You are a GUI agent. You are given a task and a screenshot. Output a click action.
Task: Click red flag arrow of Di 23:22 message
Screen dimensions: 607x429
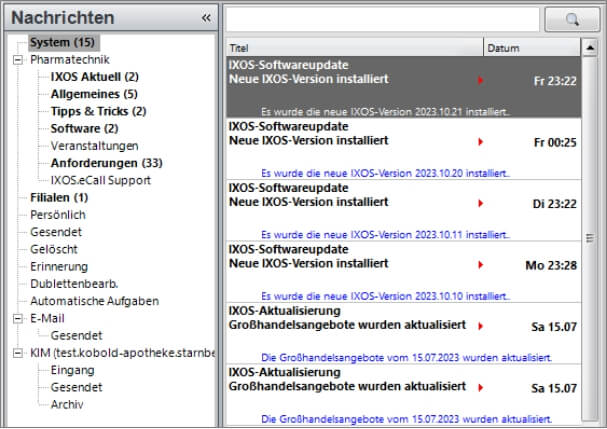click(480, 203)
